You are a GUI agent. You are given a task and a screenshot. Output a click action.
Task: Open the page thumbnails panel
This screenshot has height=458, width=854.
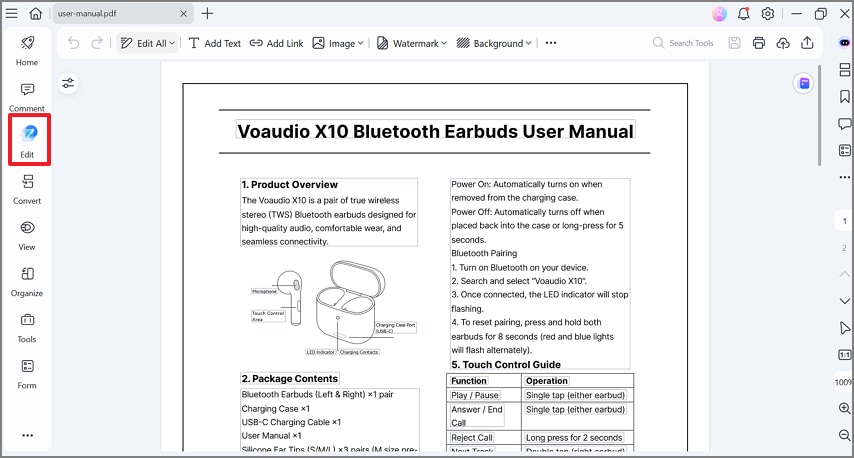[845, 70]
